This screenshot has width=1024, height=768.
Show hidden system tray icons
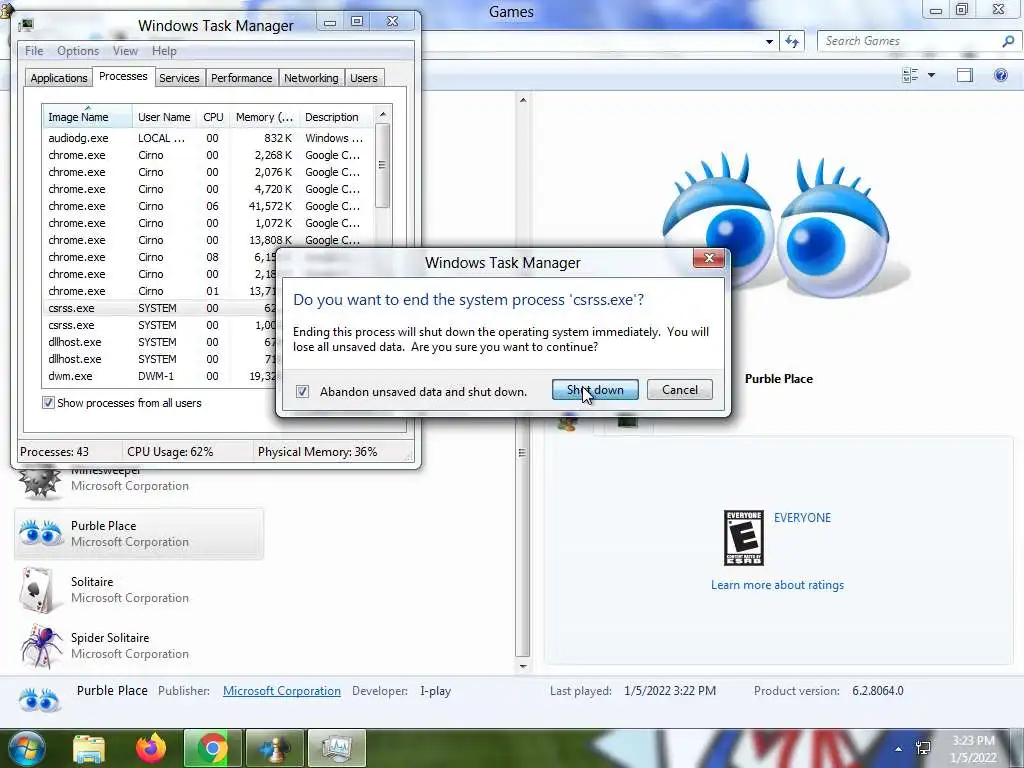(x=899, y=749)
